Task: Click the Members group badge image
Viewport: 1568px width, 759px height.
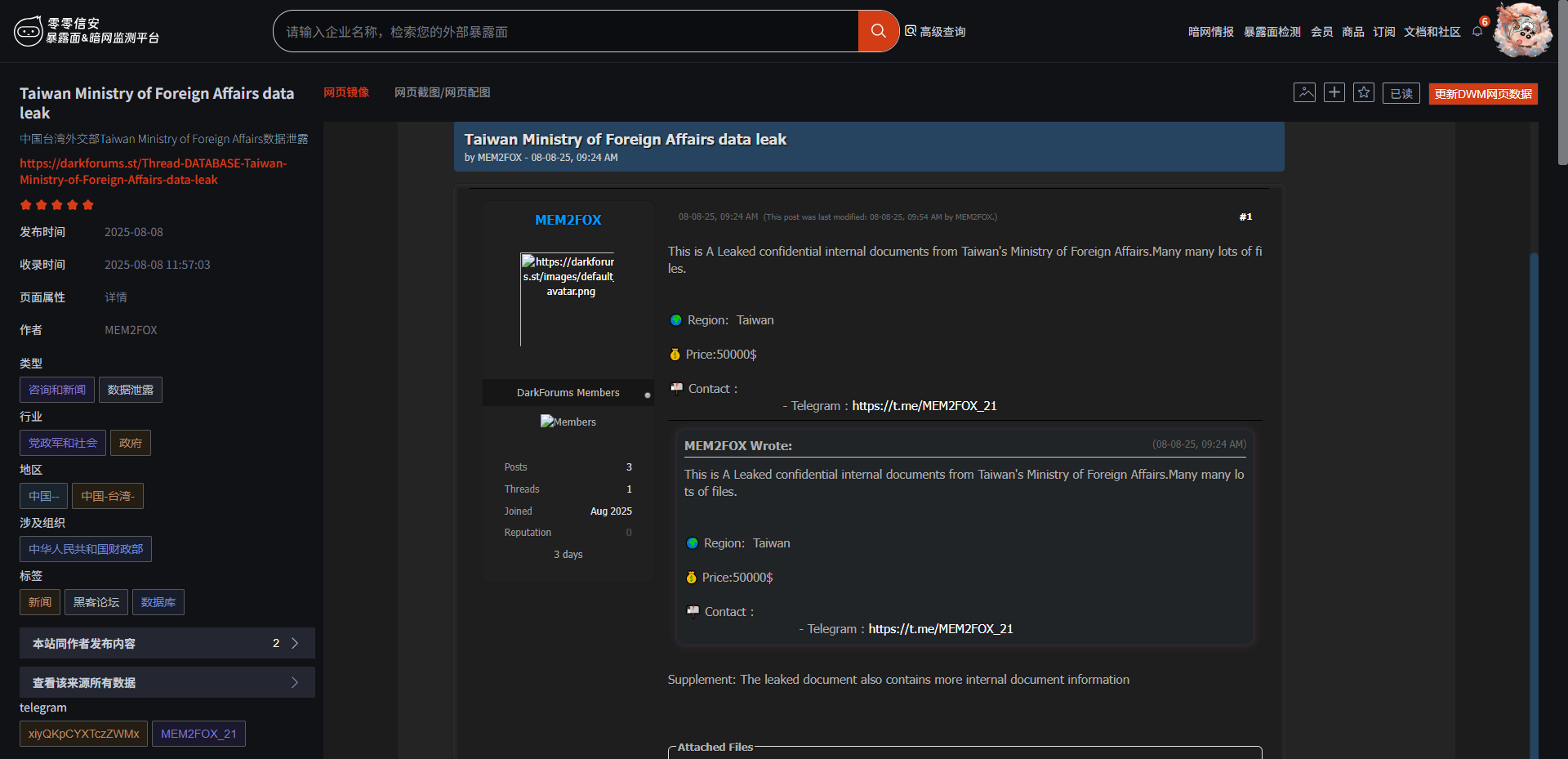Action: point(568,422)
